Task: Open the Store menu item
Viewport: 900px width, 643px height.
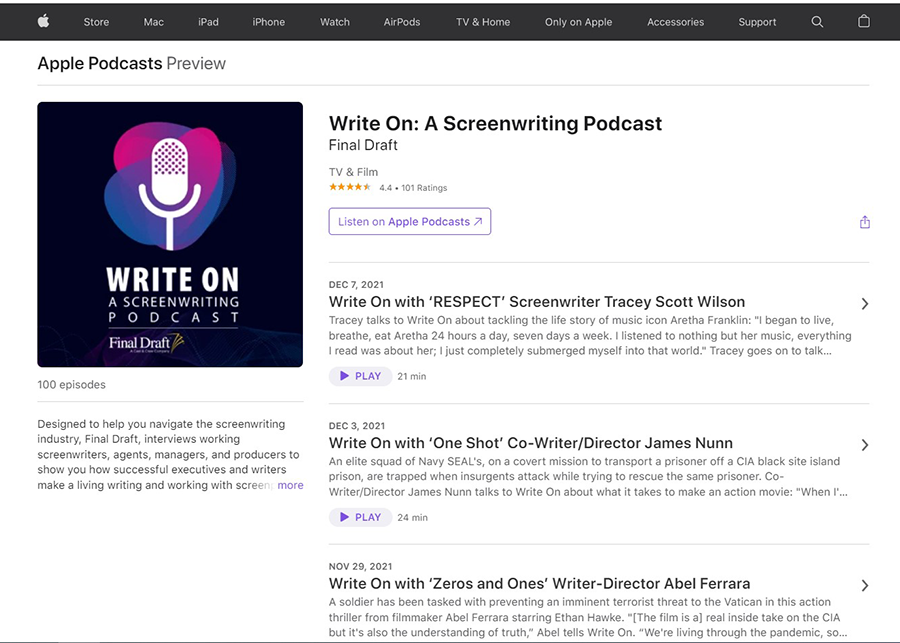Action: click(x=97, y=22)
